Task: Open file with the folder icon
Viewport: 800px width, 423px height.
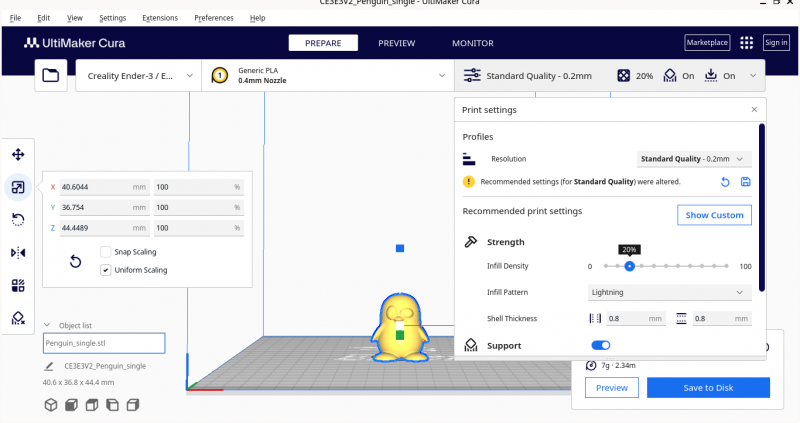Action: click(51, 76)
